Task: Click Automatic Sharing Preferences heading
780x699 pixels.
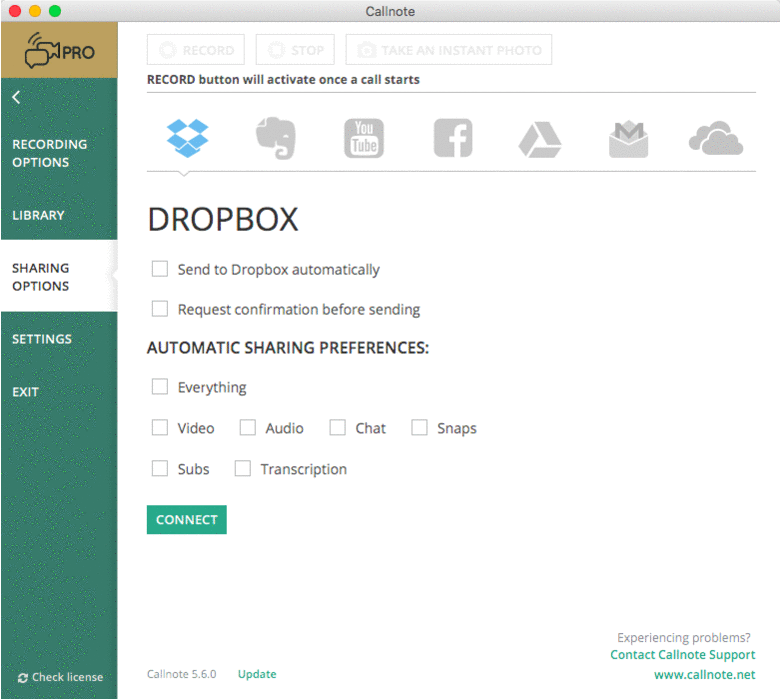Action: [288, 348]
